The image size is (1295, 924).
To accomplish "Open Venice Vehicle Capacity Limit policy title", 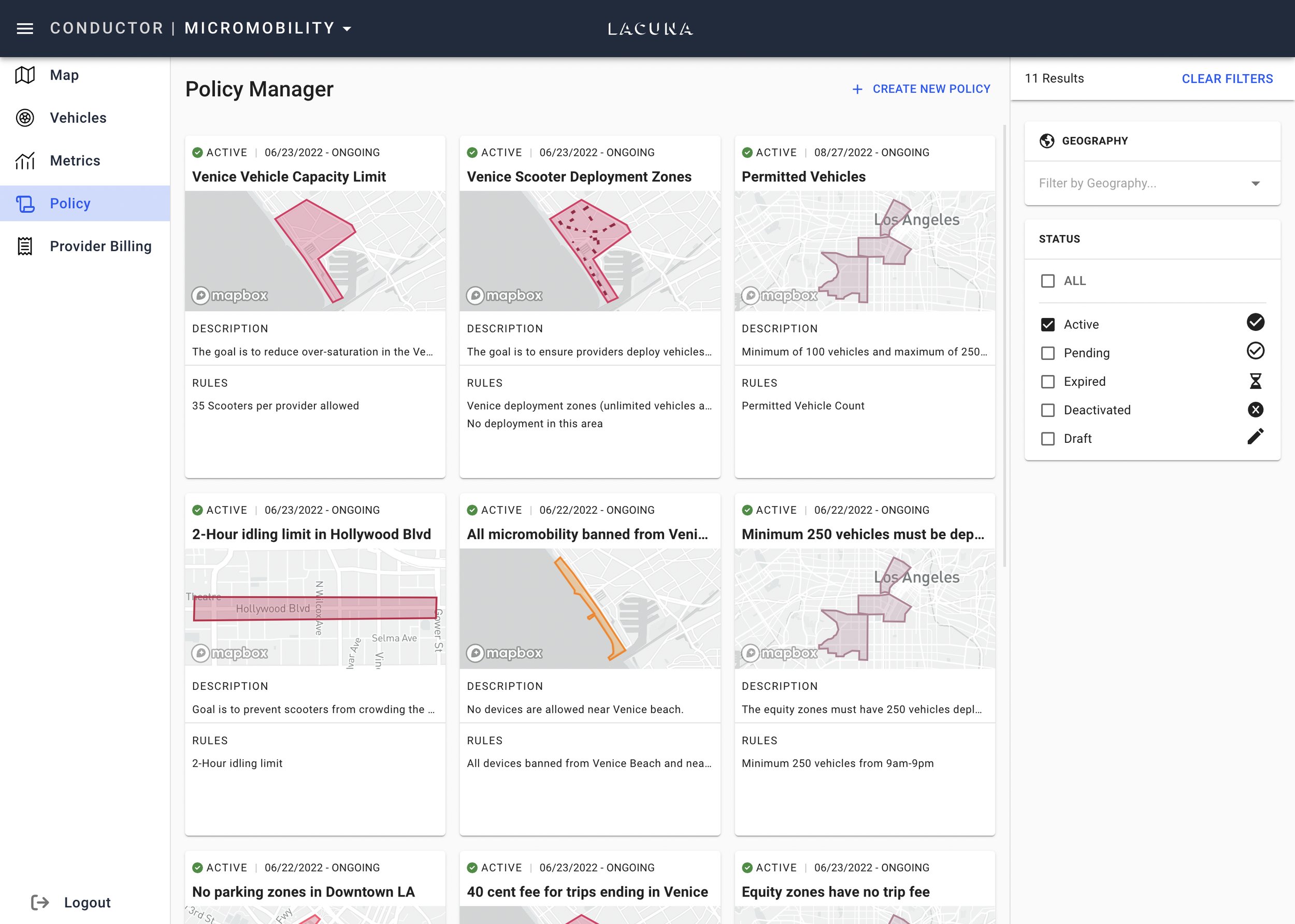I will tap(289, 177).
